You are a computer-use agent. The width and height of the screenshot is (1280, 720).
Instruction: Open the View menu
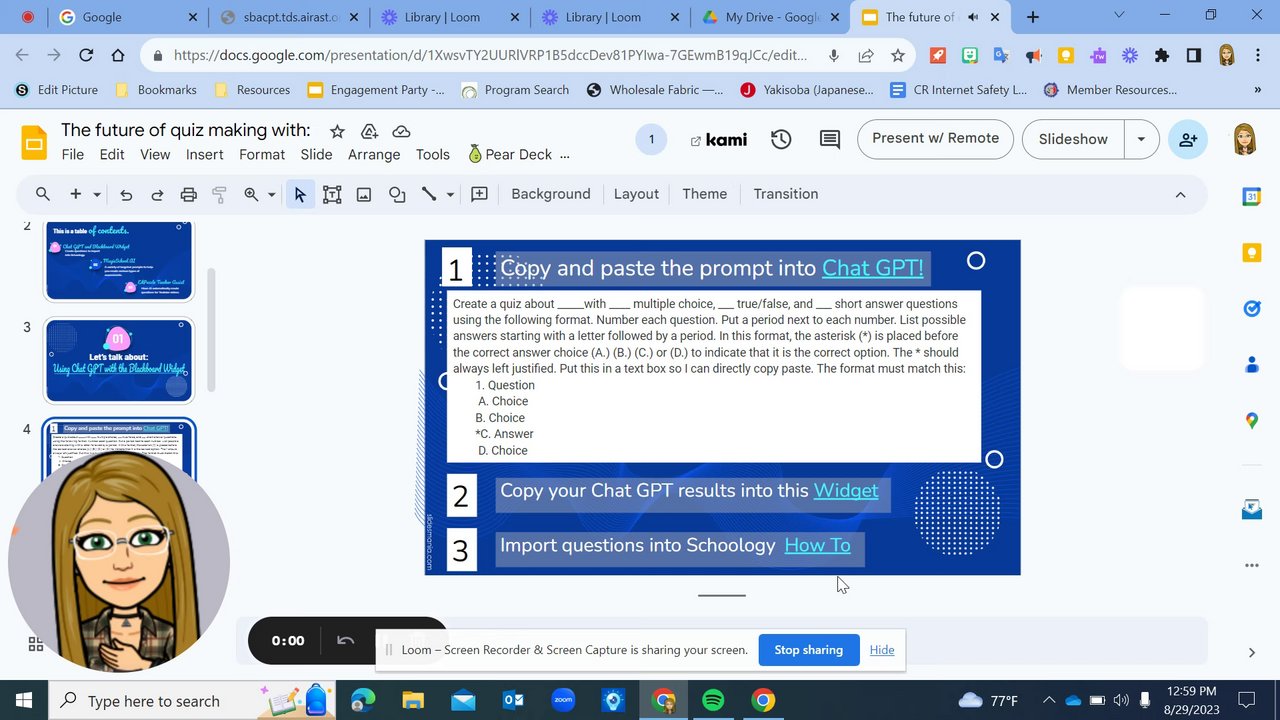pos(155,154)
